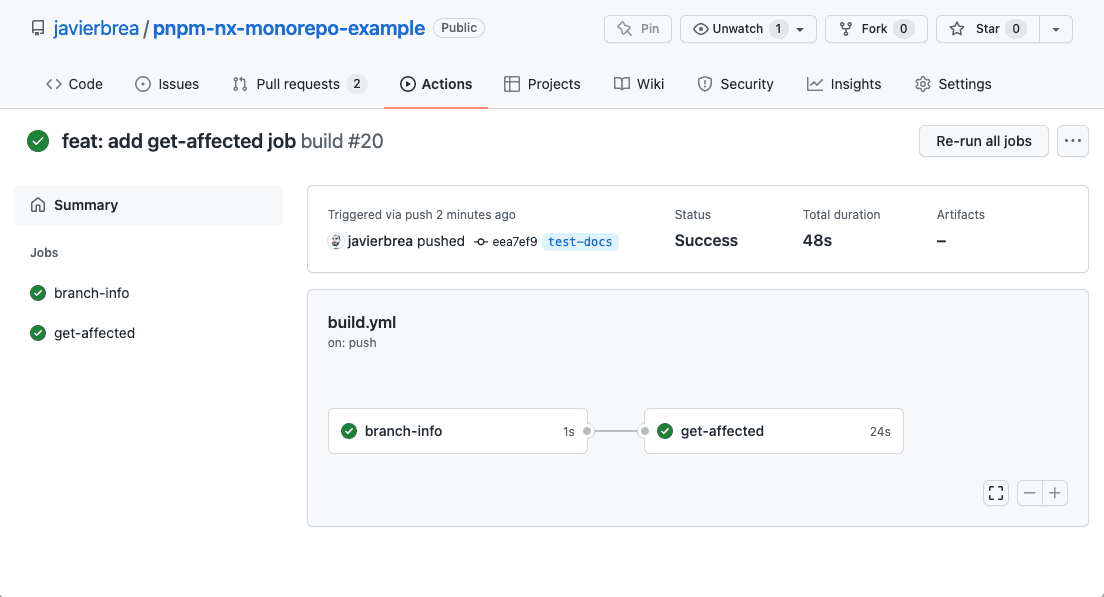Open commit eea7ef9 link

pyautogui.click(x=515, y=241)
